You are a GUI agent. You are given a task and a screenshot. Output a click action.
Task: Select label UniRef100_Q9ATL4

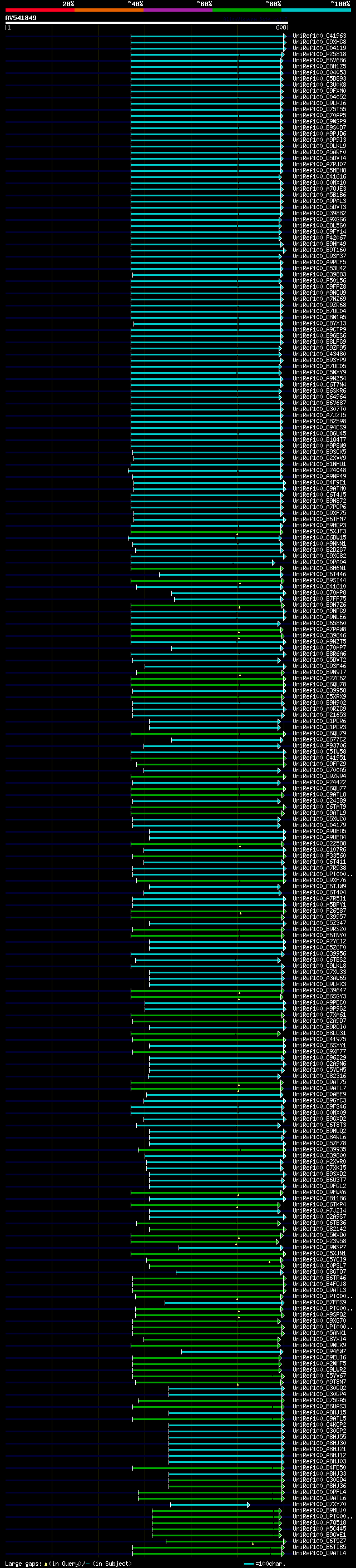coord(319,1553)
